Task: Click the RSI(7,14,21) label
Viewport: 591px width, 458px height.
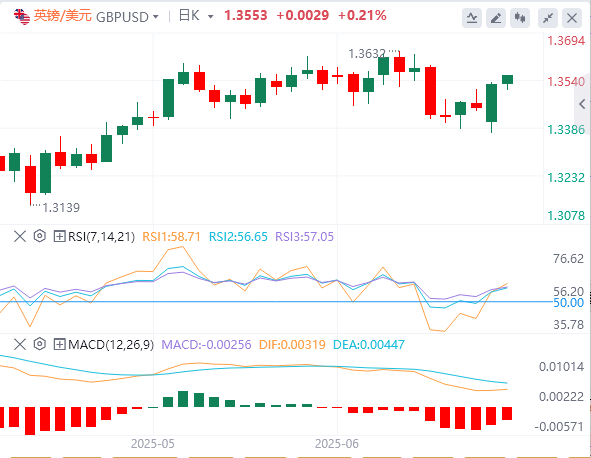Action: pyautogui.click(x=101, y=237)
